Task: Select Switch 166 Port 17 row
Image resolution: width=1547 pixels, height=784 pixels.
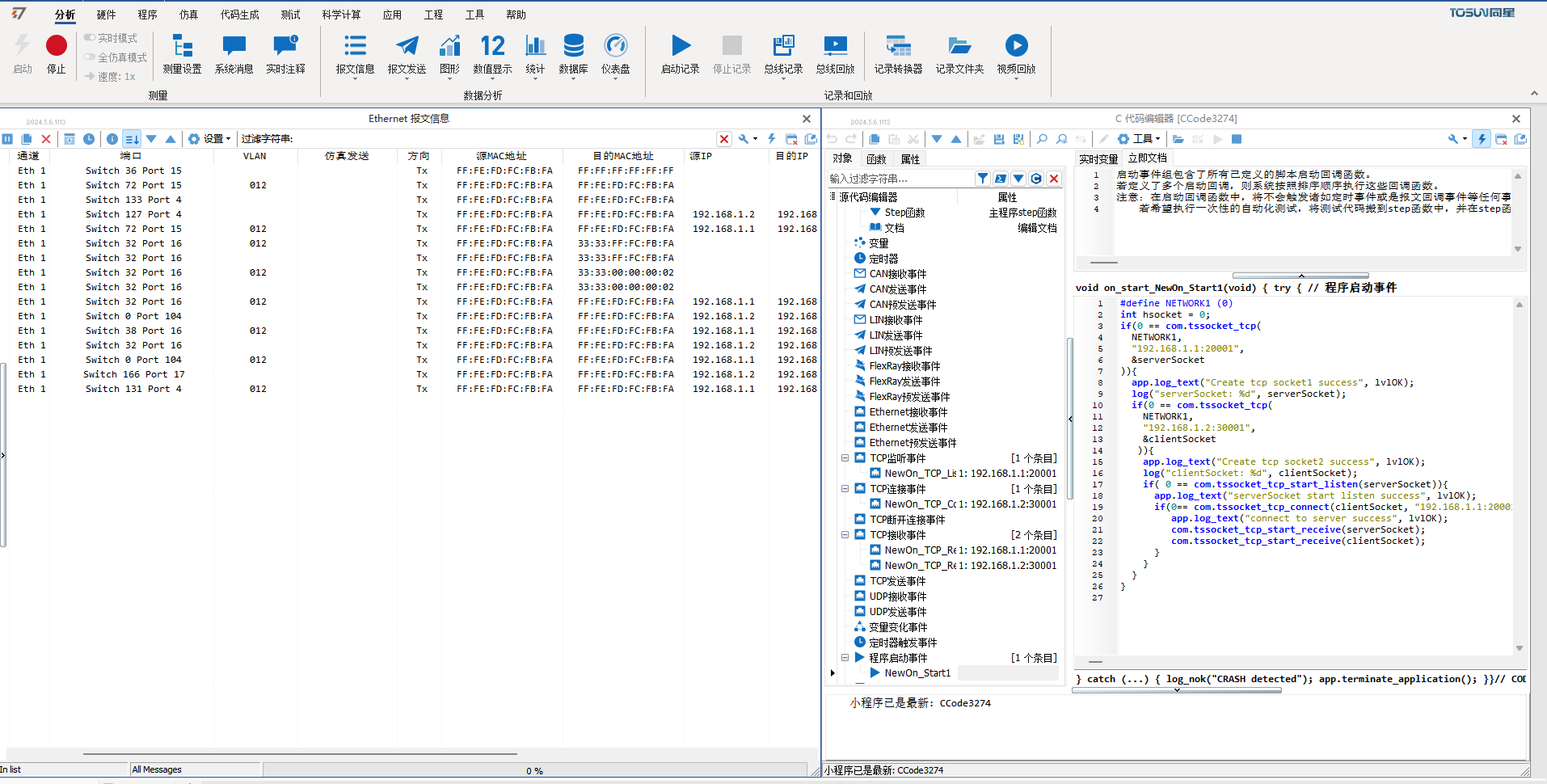Action: (409, 374)
